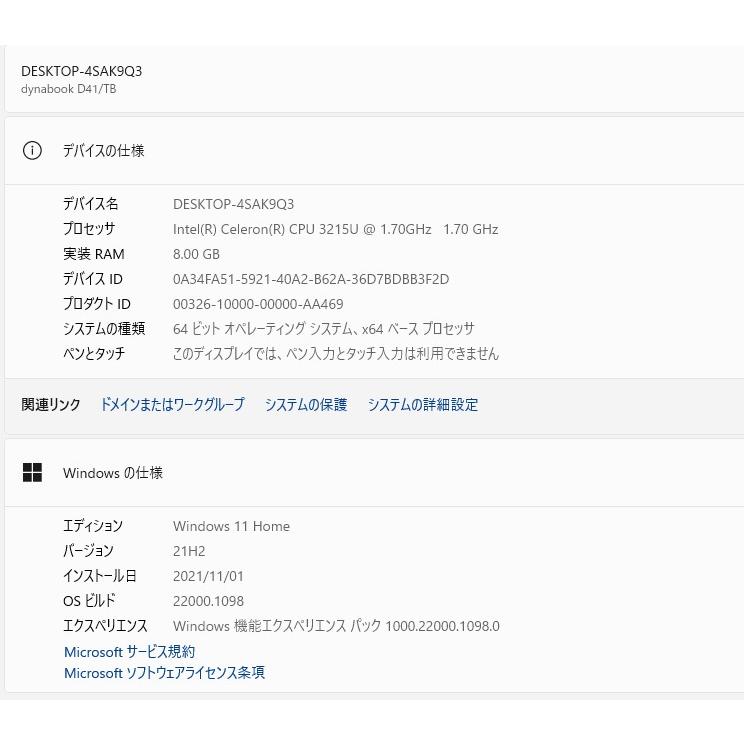Open Microsoft ソフトウェアライセンス条項 link
The width and height of the screenshot is (744, 744).
(x=164, y=673)
